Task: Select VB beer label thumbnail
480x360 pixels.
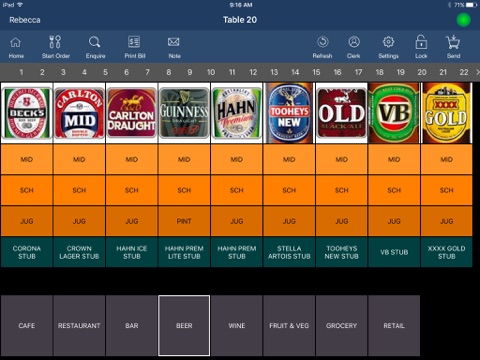Action: tap(394, 113)
